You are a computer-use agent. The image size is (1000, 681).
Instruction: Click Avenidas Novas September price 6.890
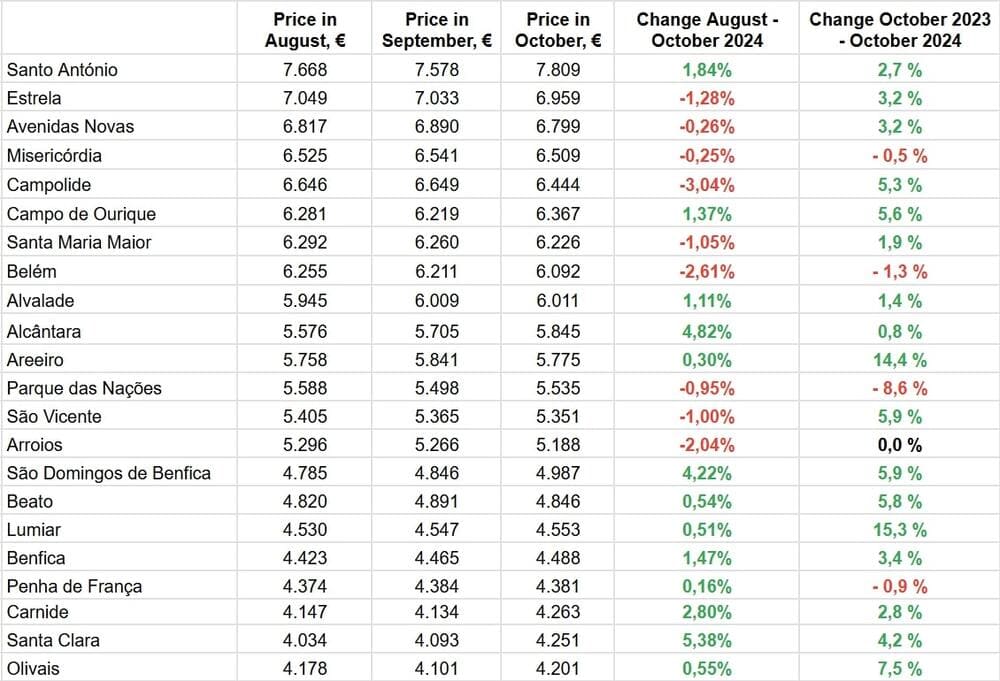(437, 127)
